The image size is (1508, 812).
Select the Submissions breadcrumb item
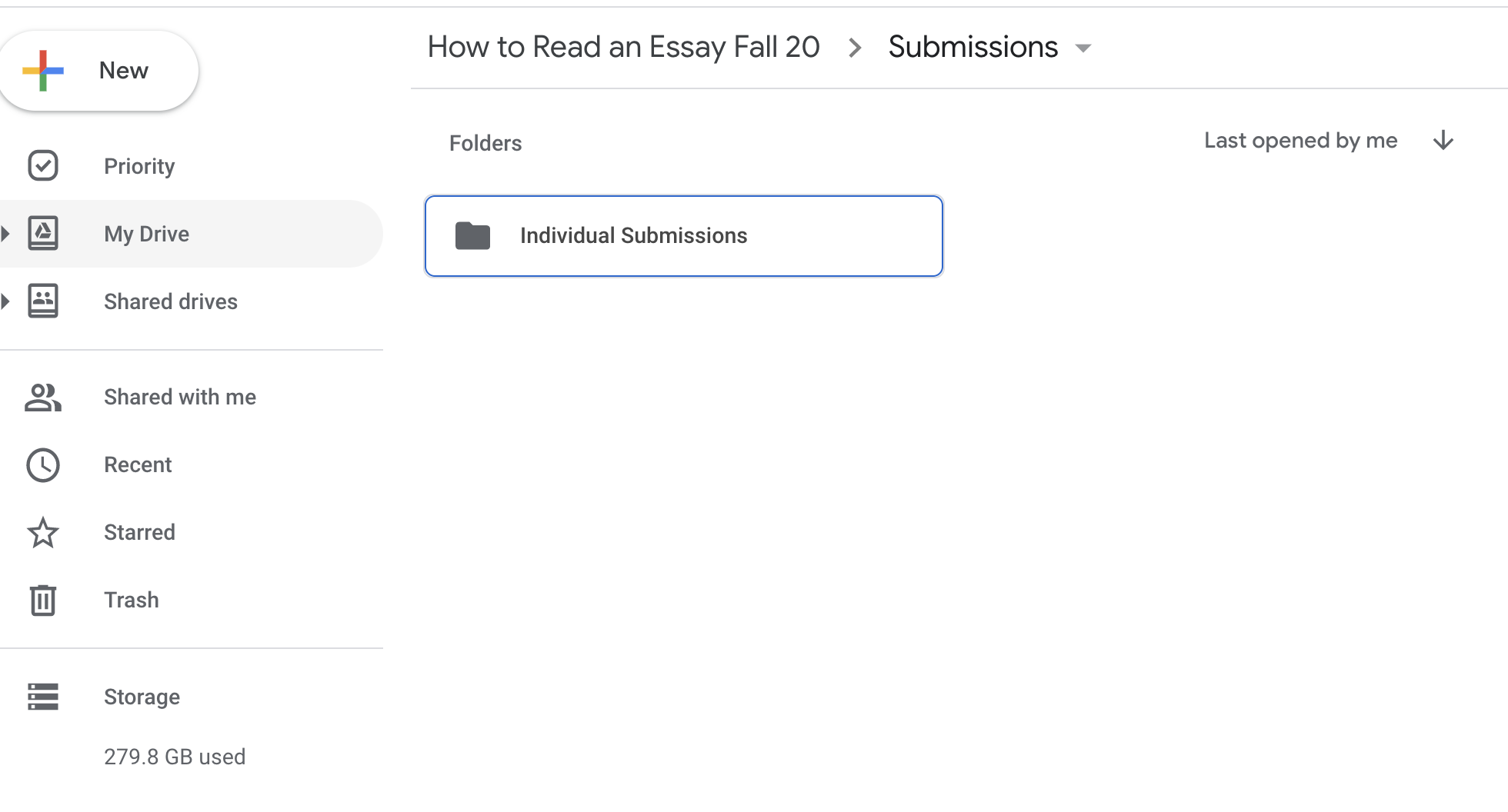tap(973, 46)
